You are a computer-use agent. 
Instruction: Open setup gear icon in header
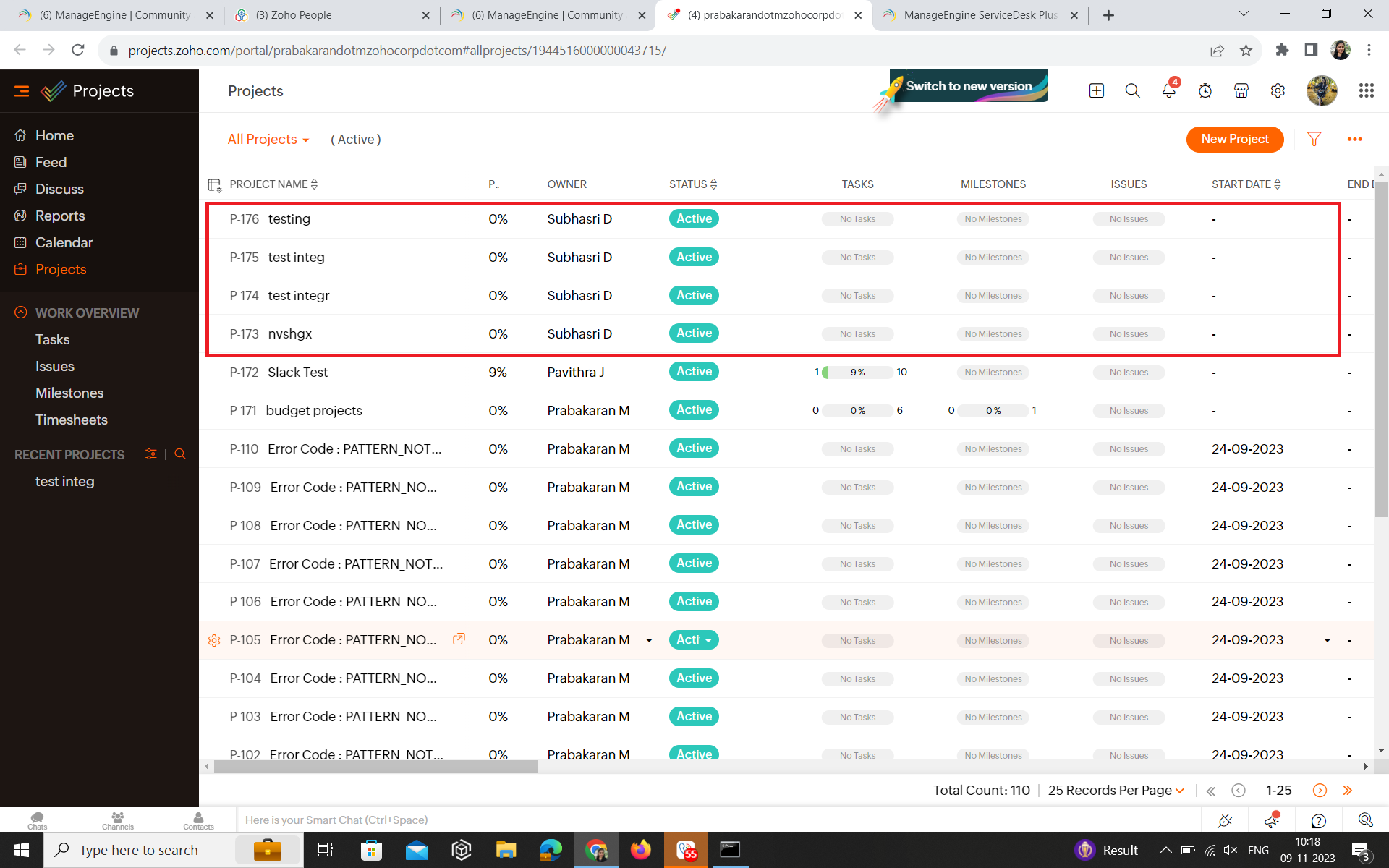1278,90
